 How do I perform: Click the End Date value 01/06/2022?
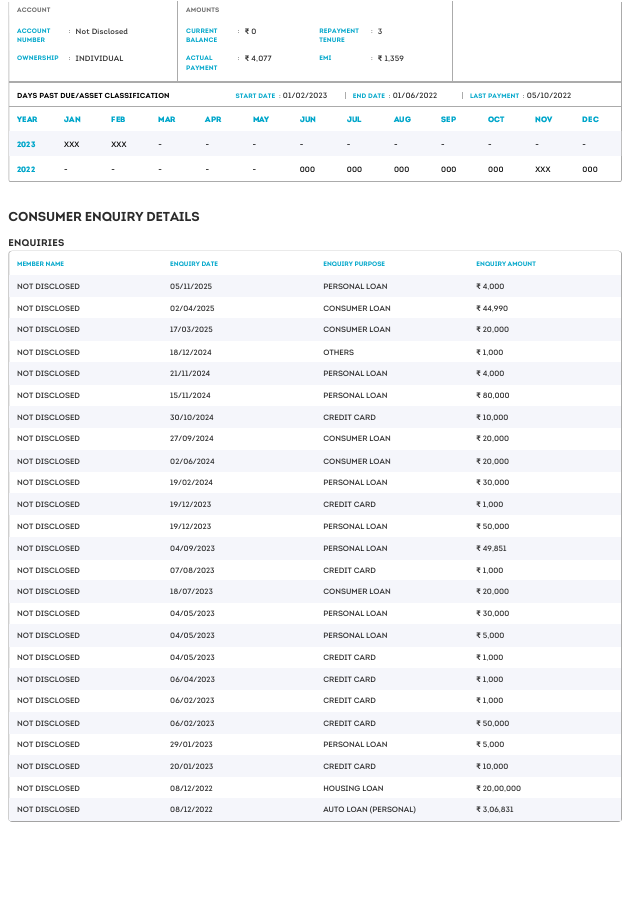pos(414,96)
